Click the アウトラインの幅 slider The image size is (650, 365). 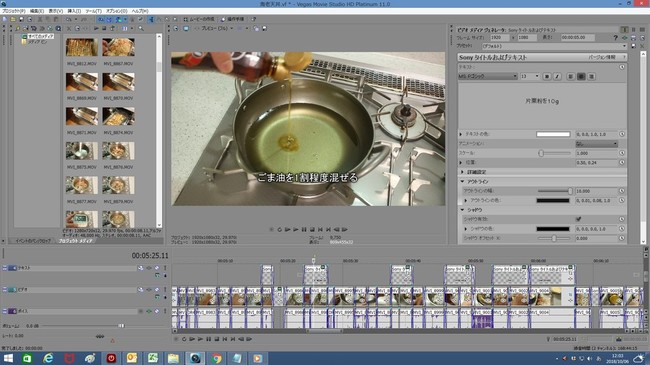(x=554, y=191)
